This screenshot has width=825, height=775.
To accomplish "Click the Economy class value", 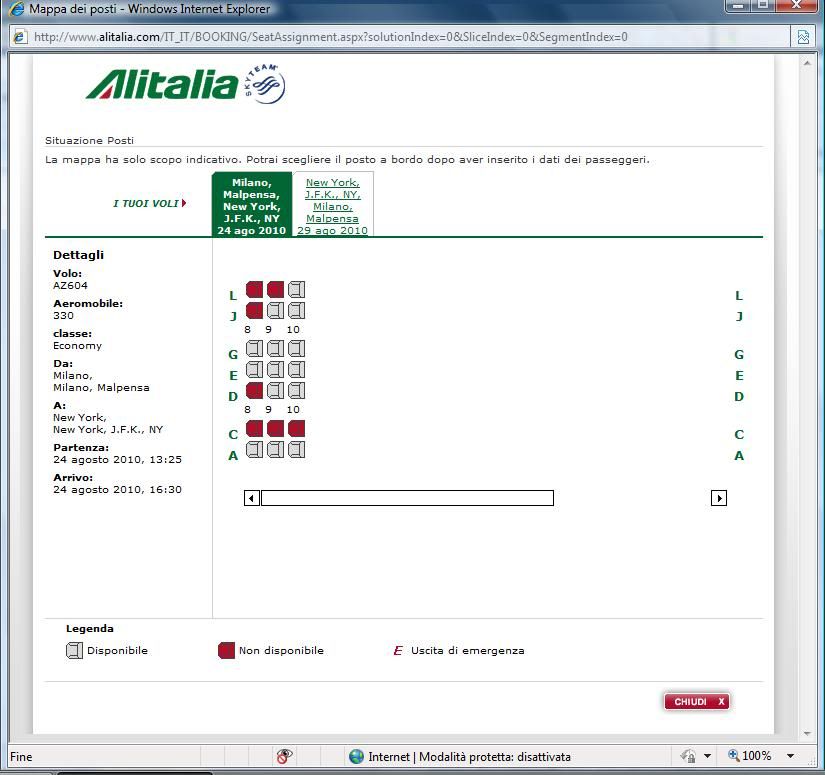I will (77, 346).
